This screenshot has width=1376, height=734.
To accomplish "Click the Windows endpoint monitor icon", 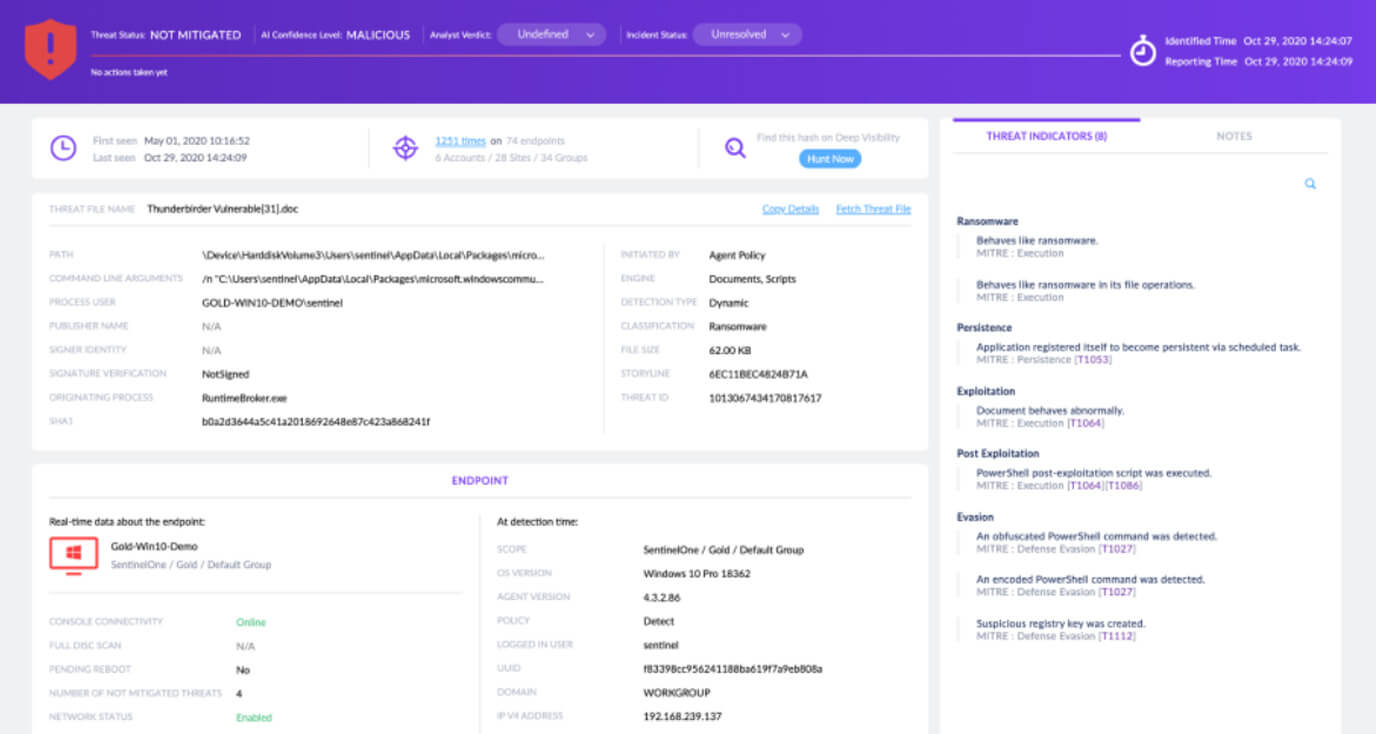I will point(74,554).
